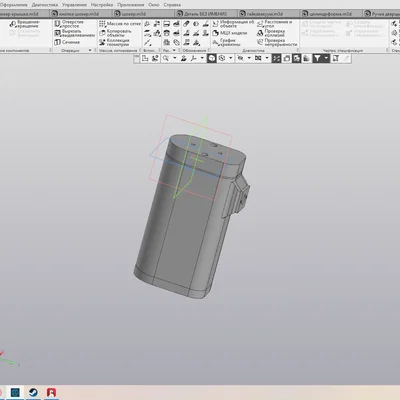The width and height of the screenshot is (400, 400).
Task: Choose Массив по сетке pattern tool
Action: [120, 24]
